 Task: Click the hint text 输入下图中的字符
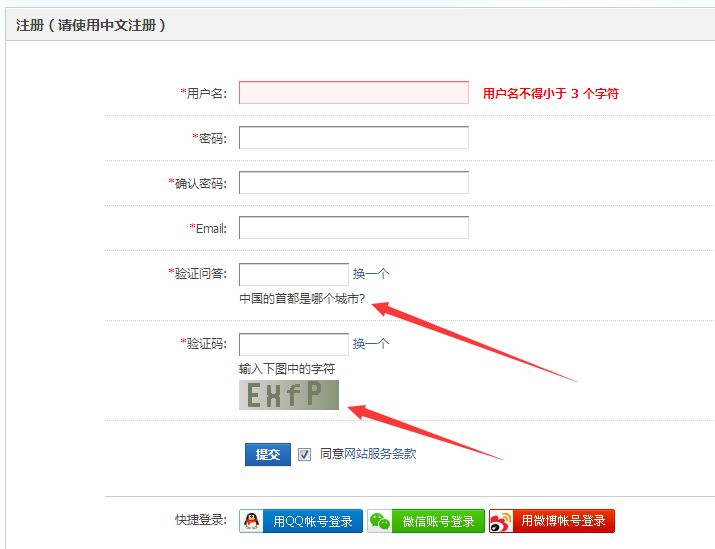click(287, 368)
